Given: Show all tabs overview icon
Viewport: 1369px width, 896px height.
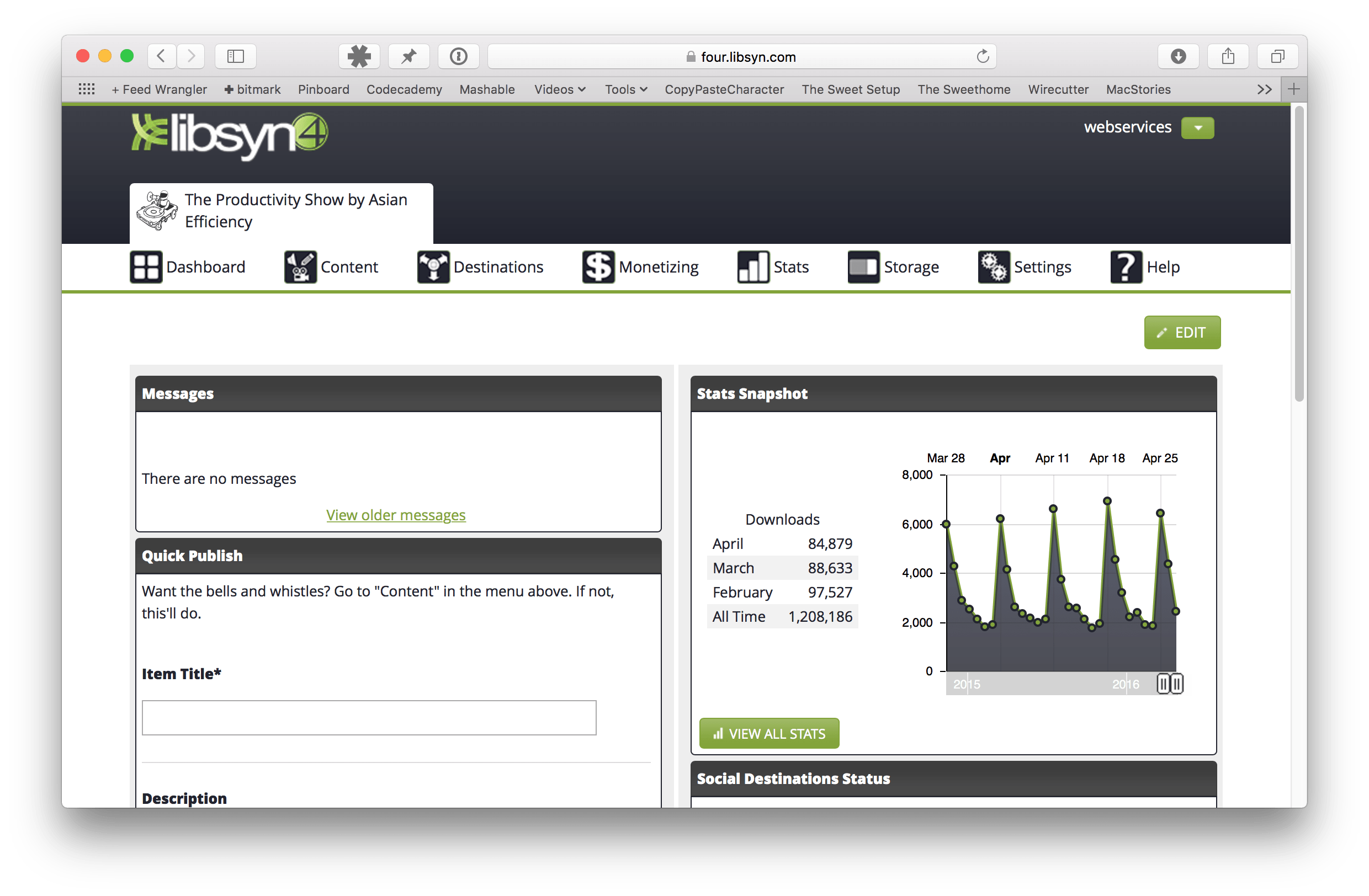Looking at the screenshot, I should click(x=1277, y=56).
